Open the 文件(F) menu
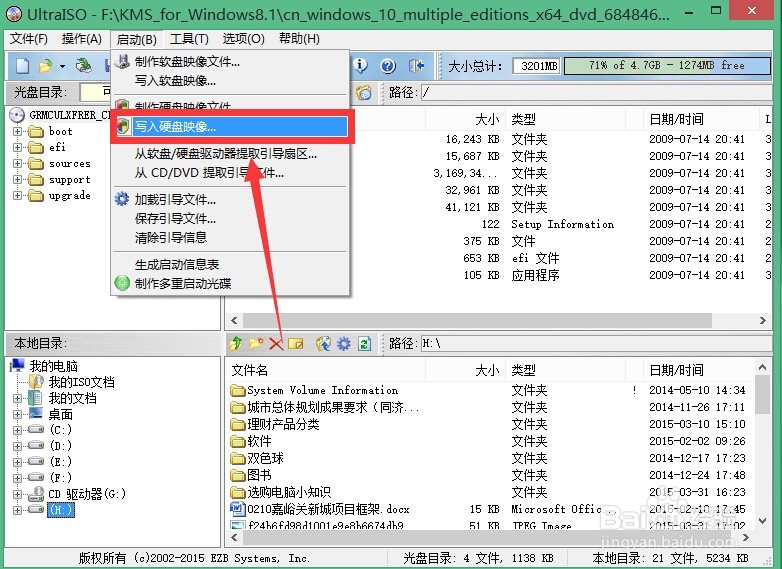The image size is (782, 569). click(x=28, y=38)
